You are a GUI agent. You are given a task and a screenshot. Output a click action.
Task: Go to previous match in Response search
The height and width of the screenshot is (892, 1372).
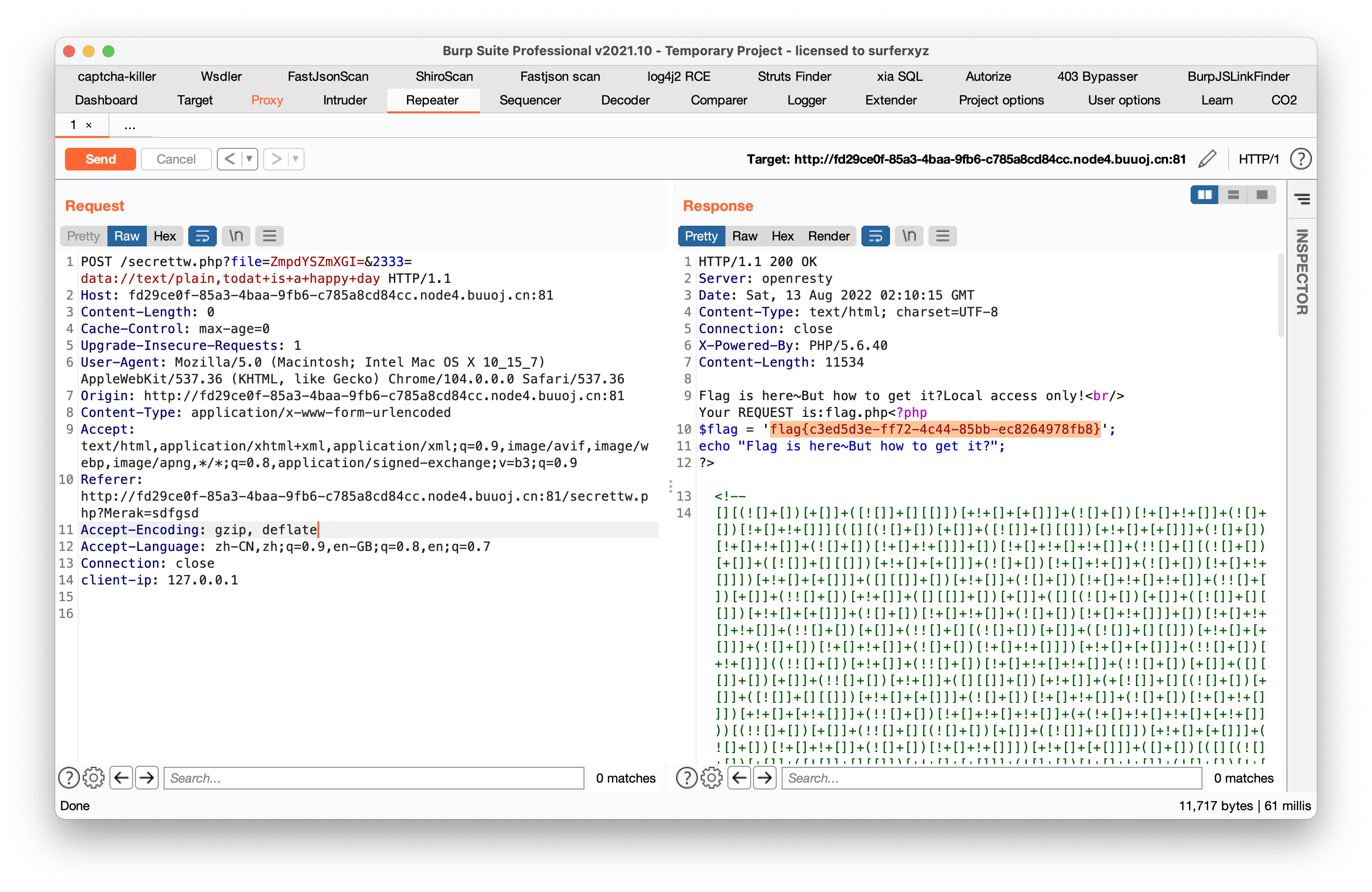pyautogui.click(x=739, y=778)
